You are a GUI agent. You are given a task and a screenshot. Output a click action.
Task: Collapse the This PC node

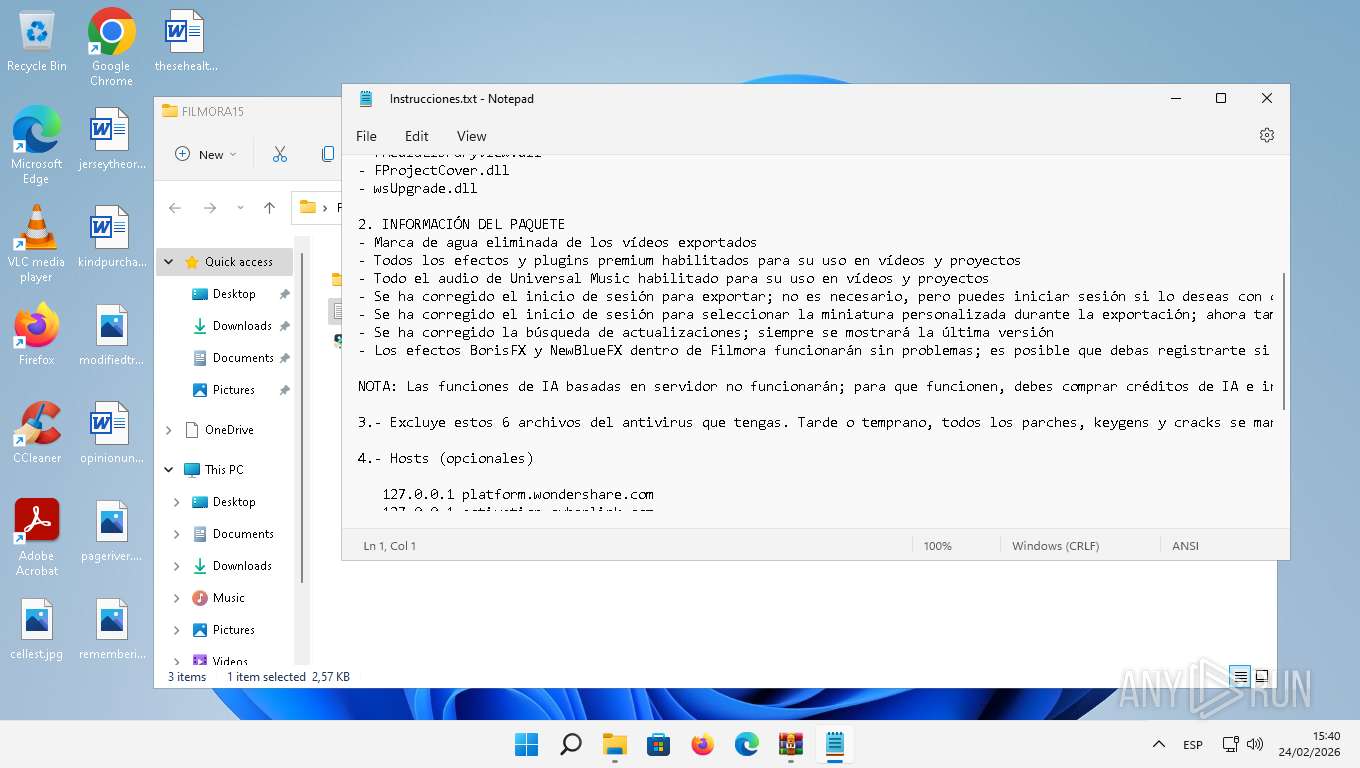(x=169, y=470)
